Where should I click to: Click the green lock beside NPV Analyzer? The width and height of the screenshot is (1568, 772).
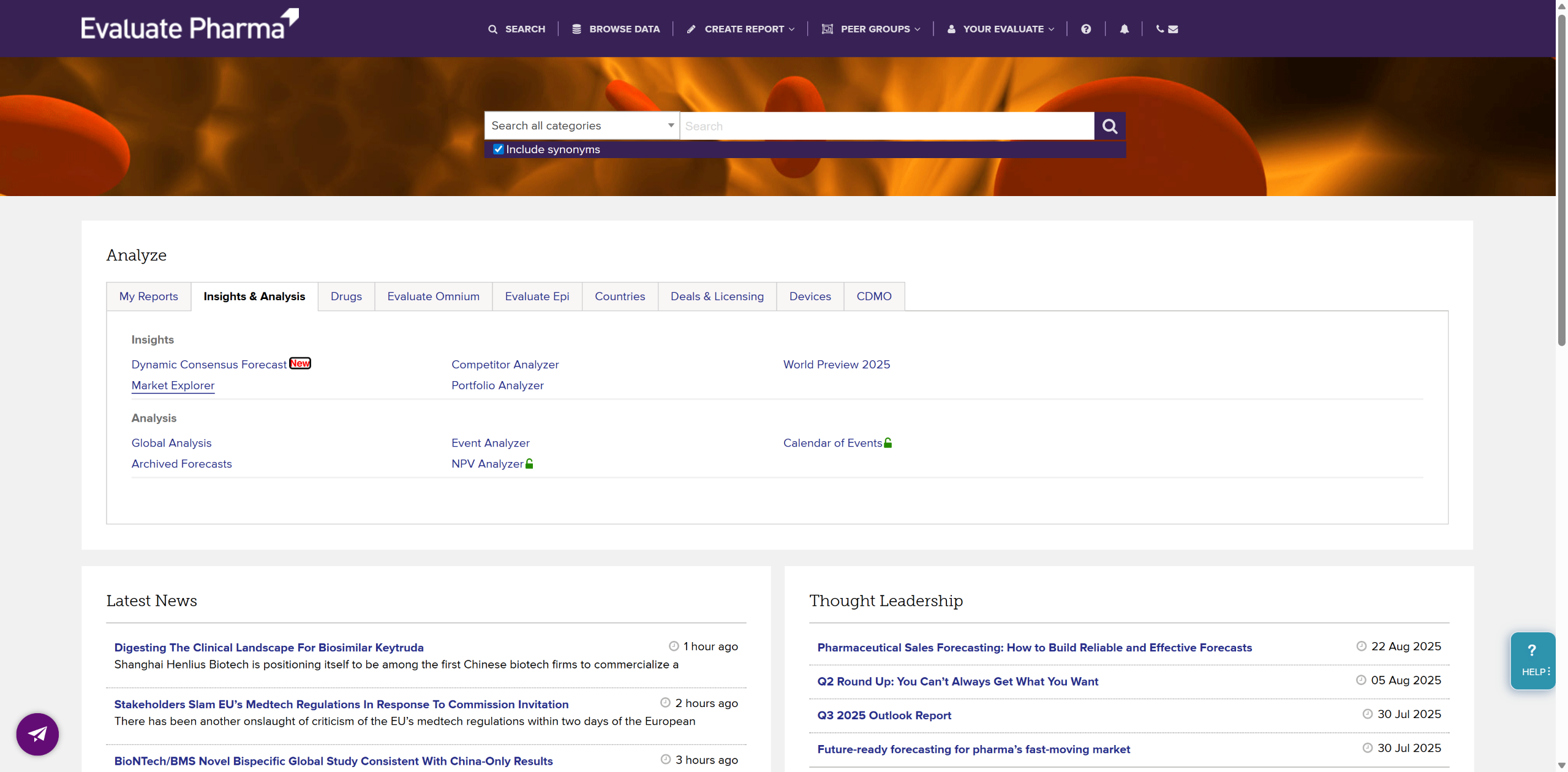tap(529, 464)
